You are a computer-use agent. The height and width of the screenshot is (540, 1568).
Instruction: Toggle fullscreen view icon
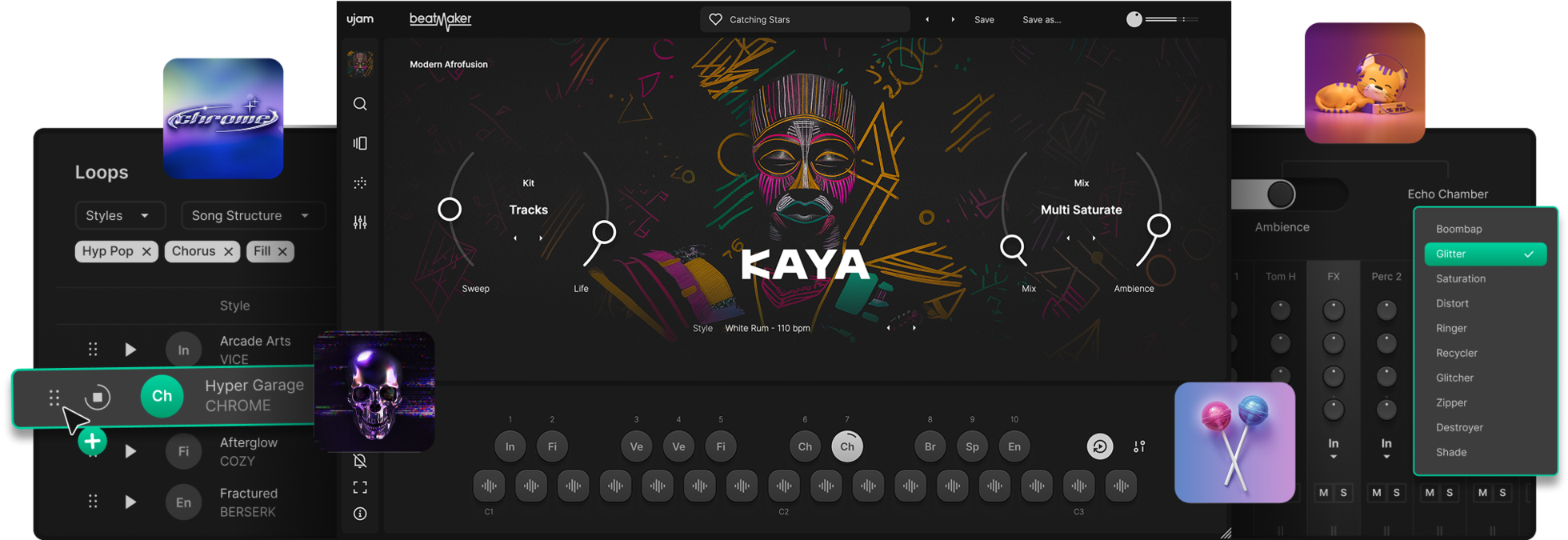click(360, 487)
